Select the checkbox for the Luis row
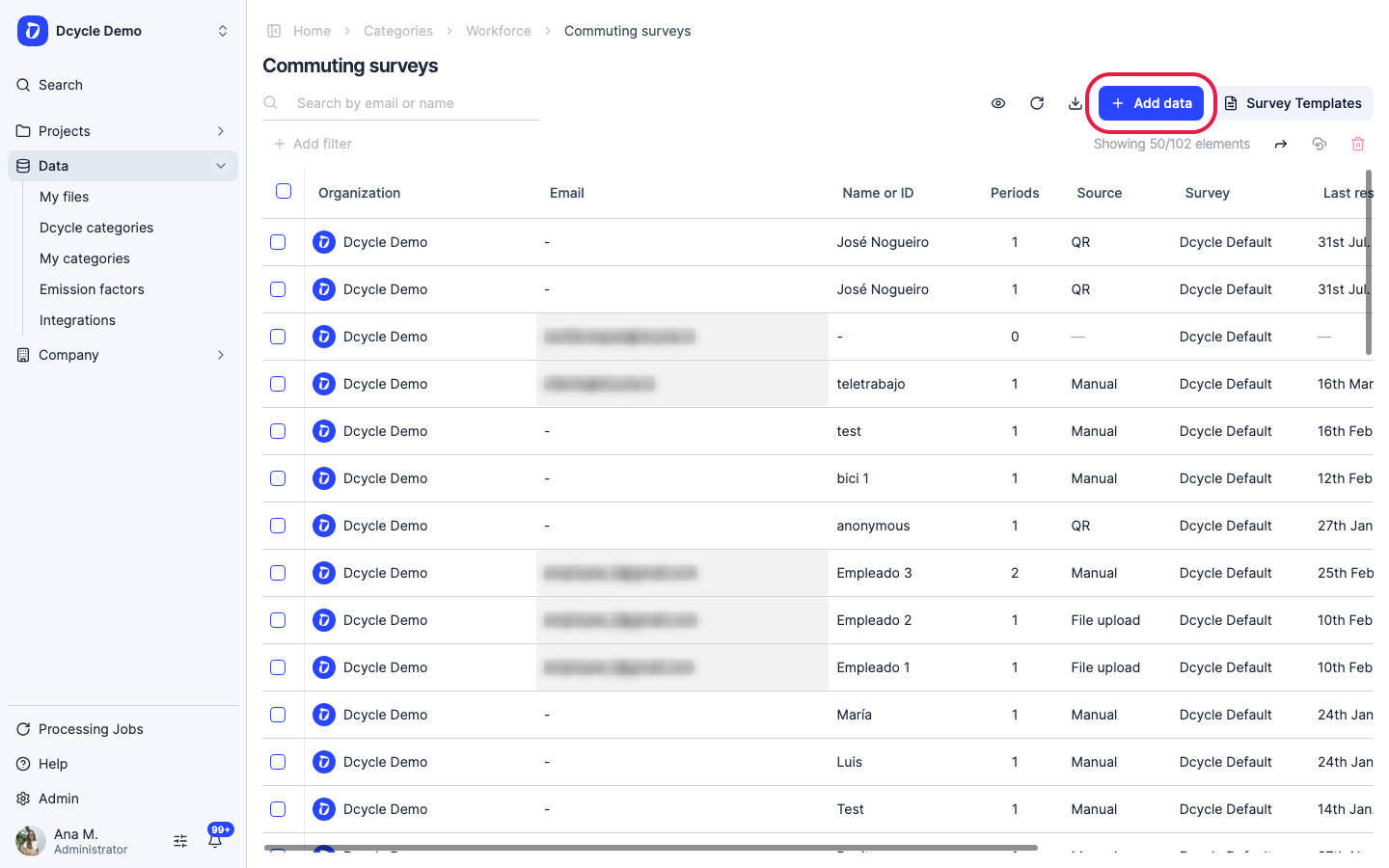 point(278,762)
